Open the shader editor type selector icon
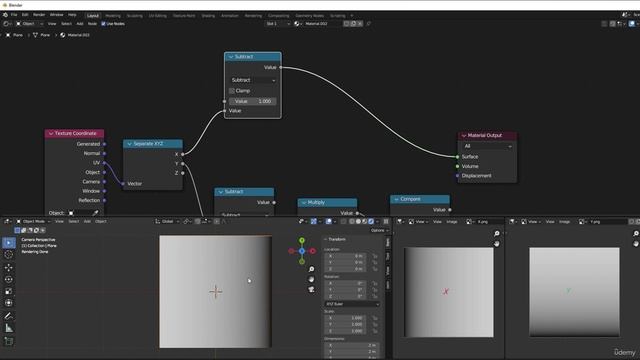The image size is (640, 360). pos(6,24)
